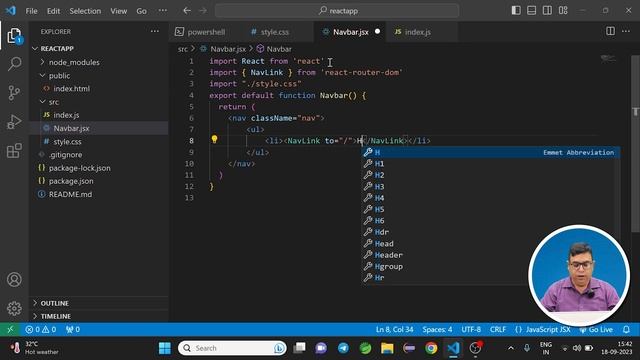
Task: Open File Explorer from the taskbar
Action: click(x=387, y=348)
